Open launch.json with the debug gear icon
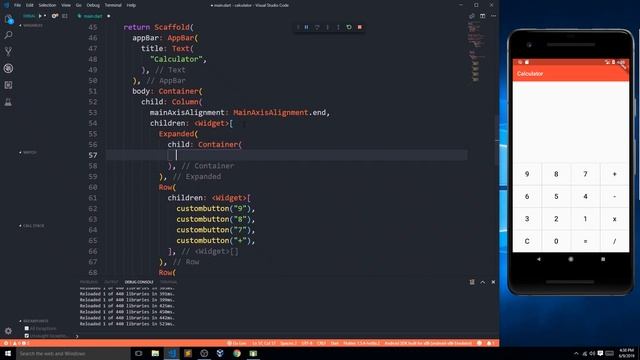The height and width of the screenshot is (360, 640). pyautogui.click(x=55, y=16)
